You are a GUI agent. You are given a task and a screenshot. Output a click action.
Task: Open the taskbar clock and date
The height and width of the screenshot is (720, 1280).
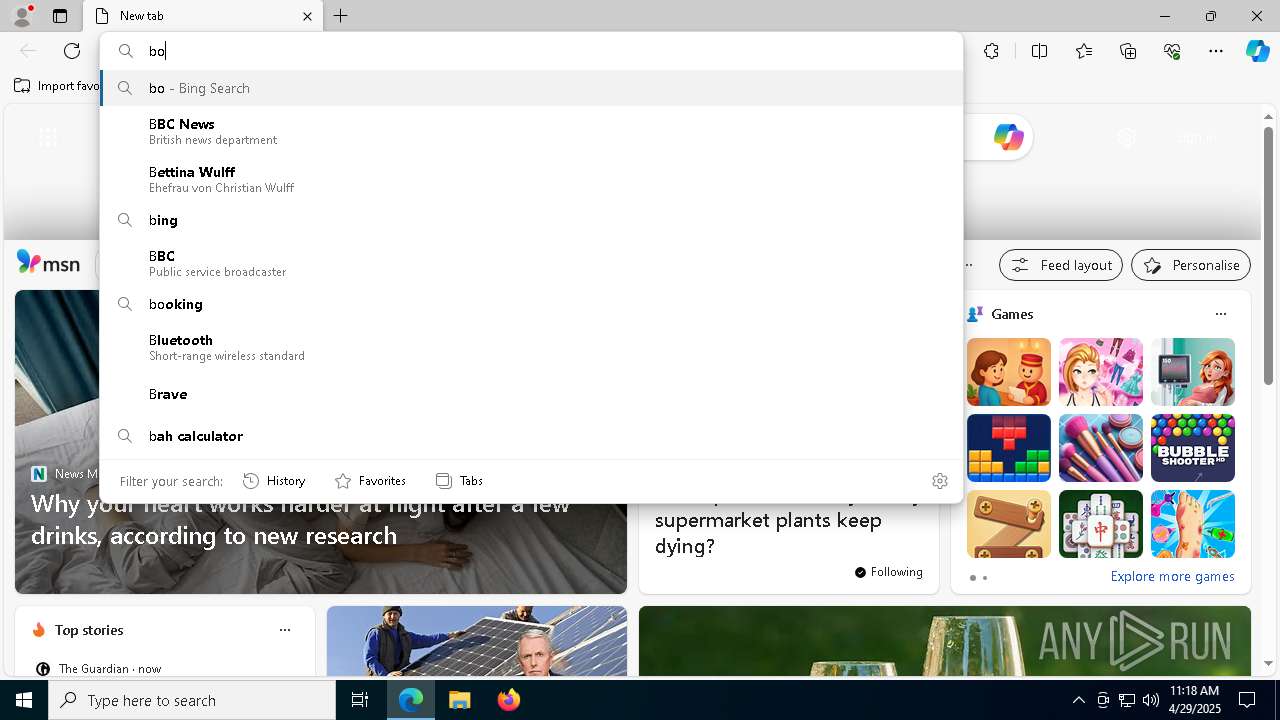[1194, 700]
